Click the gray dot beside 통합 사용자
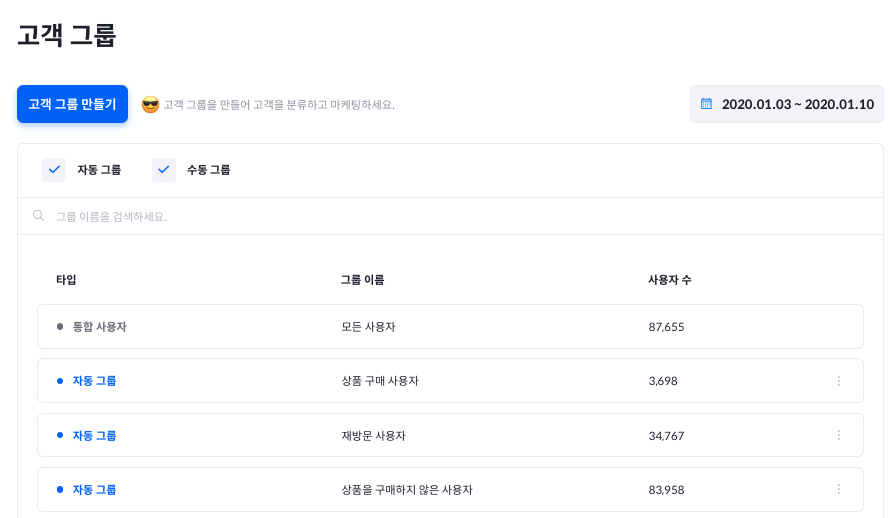Screen dimensions: 892x518 tap(60, 327)
